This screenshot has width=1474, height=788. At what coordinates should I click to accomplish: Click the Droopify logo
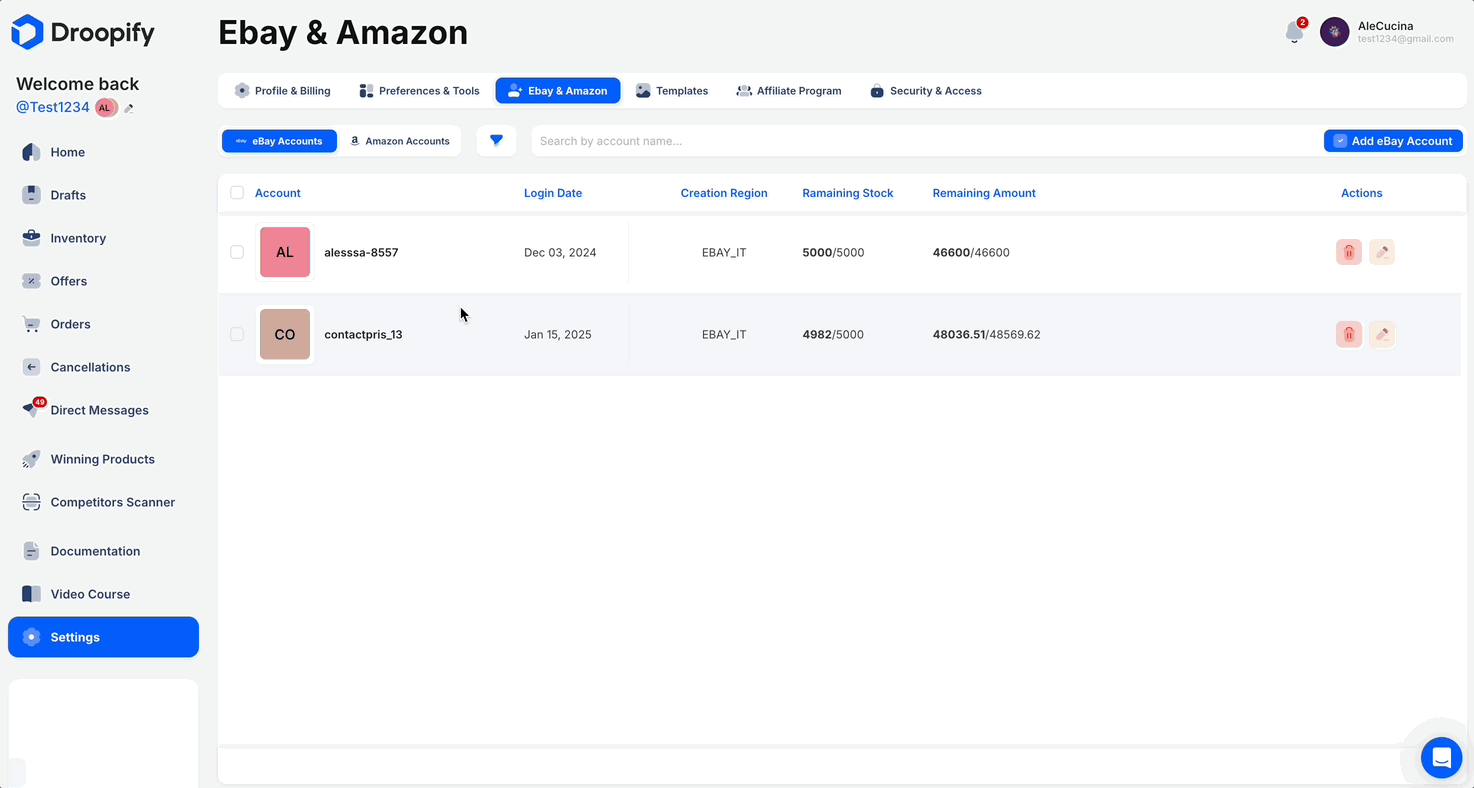pyautogui.click(x=83, y=32)
